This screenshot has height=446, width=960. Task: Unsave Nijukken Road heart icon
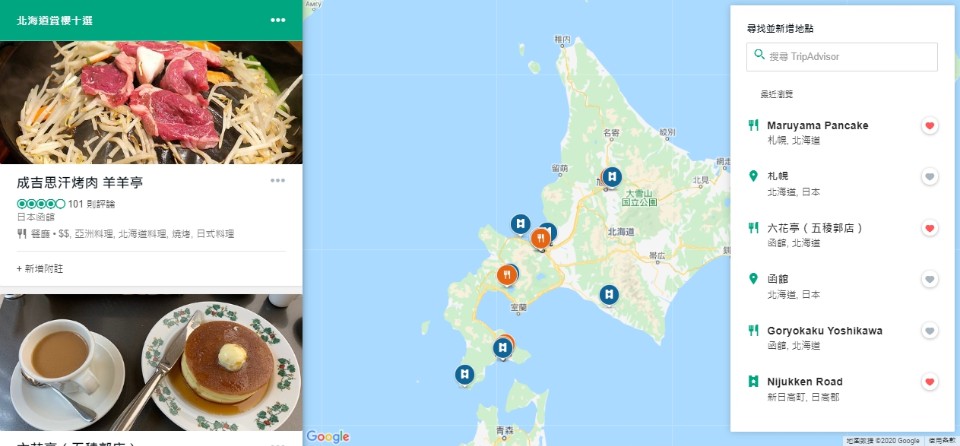point(929,382)
